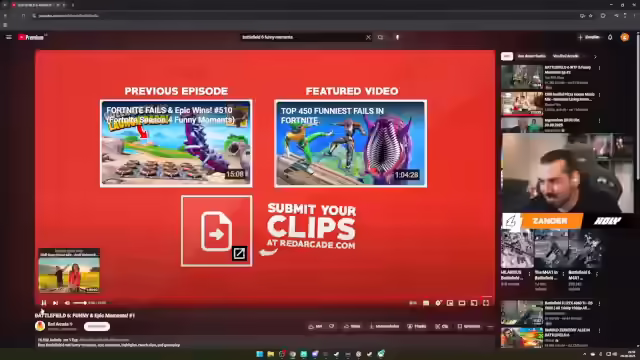Open options for second Shorts item
640x360 pixels.
click(x=563, y=274)
